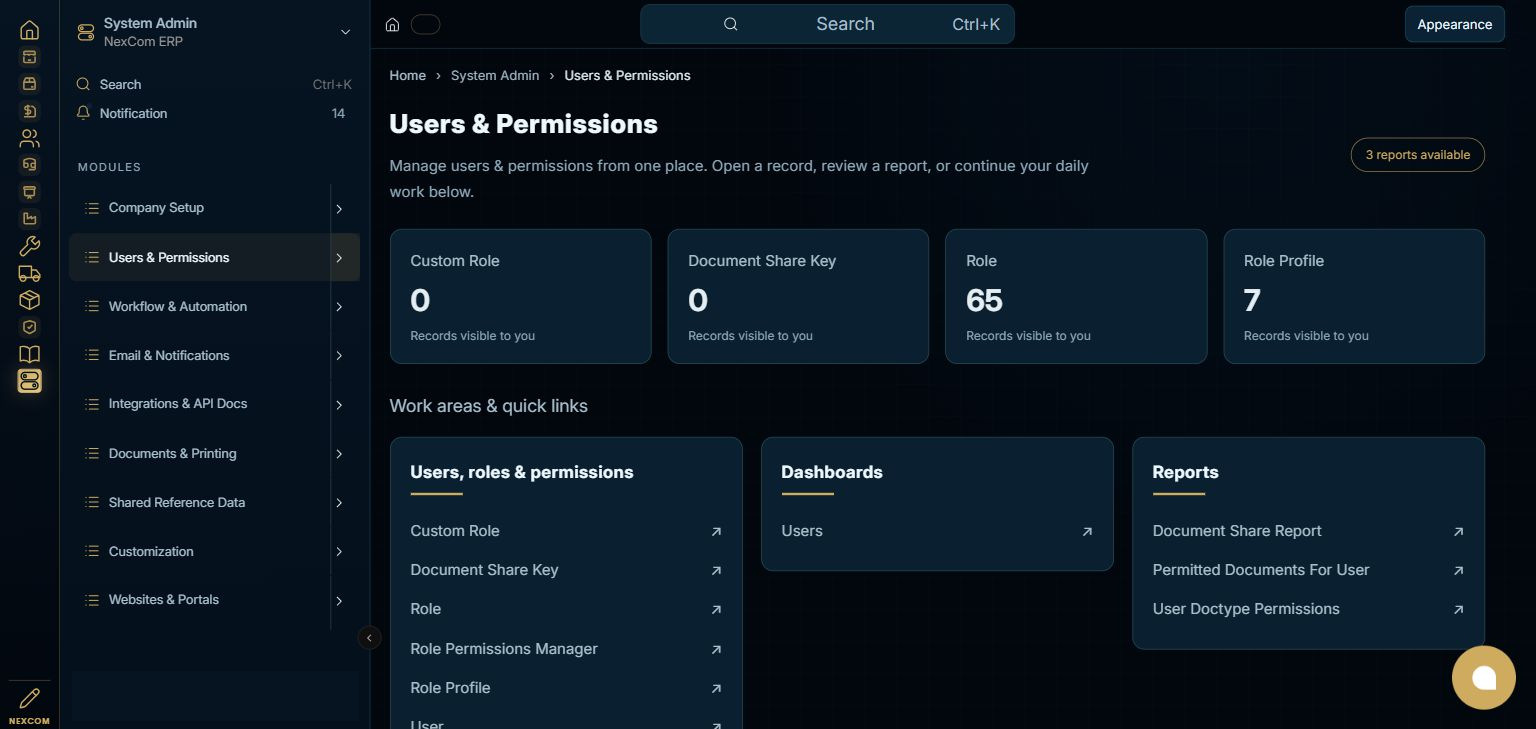Open the people (HR) icon in left rail
Image resolution: width=1536 pixels, height=729 pixels.
[x=30, y=138]
